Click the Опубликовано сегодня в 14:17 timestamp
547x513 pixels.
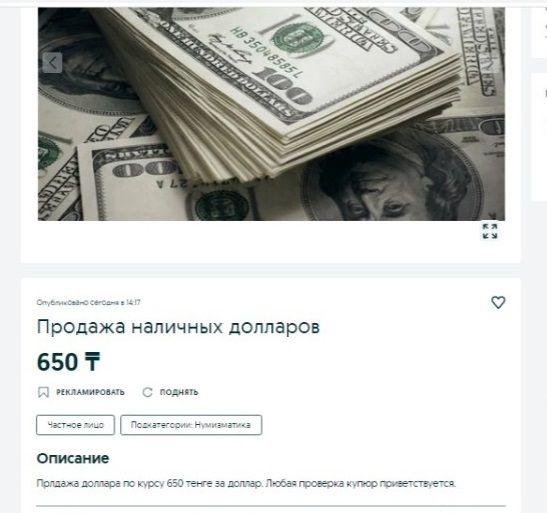[89, 302]
